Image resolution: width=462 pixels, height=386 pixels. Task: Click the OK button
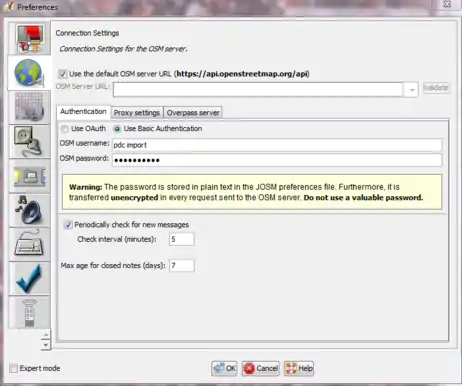[x=224, y=368]
